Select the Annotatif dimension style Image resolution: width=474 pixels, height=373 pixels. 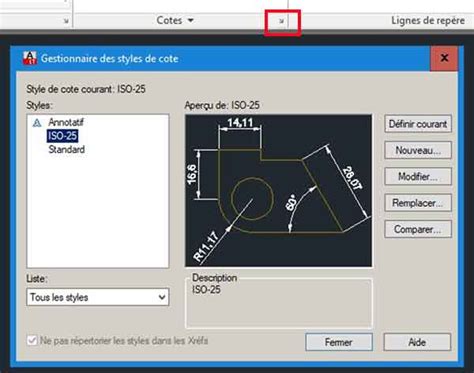tap(66, 122)
